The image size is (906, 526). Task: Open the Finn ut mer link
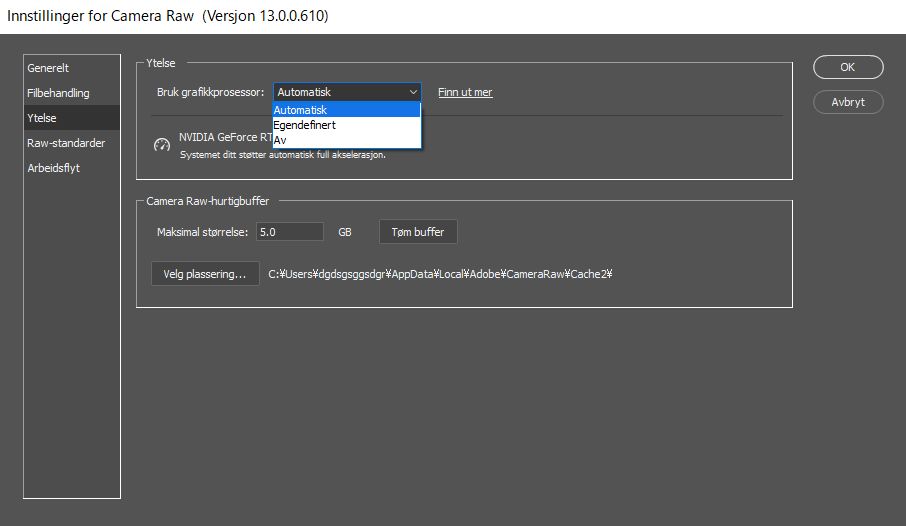(465, 92)
